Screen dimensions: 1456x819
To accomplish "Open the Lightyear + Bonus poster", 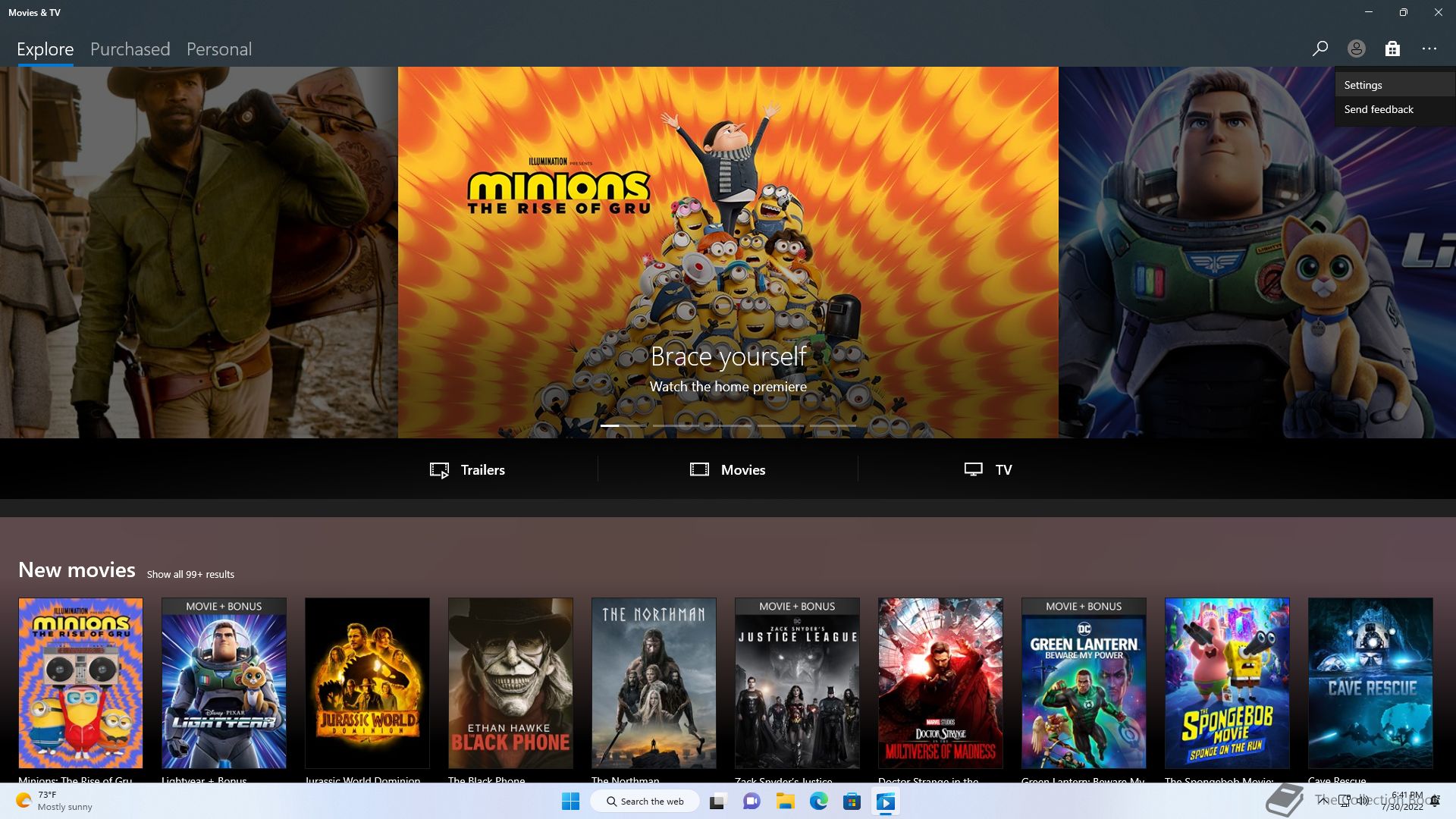I will (224, 683).
